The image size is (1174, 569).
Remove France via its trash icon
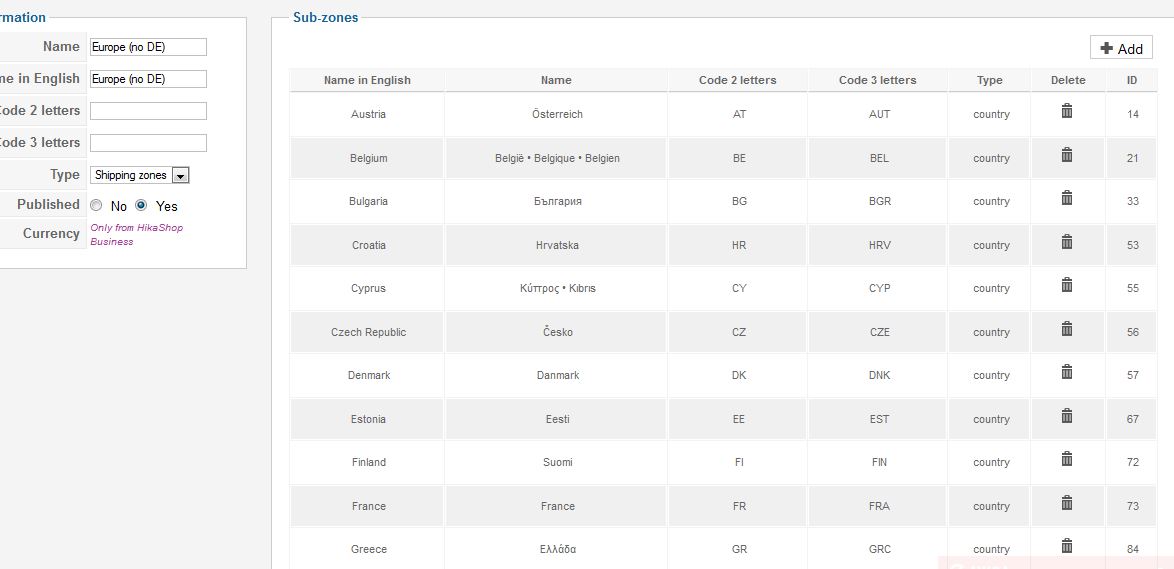1067,503
